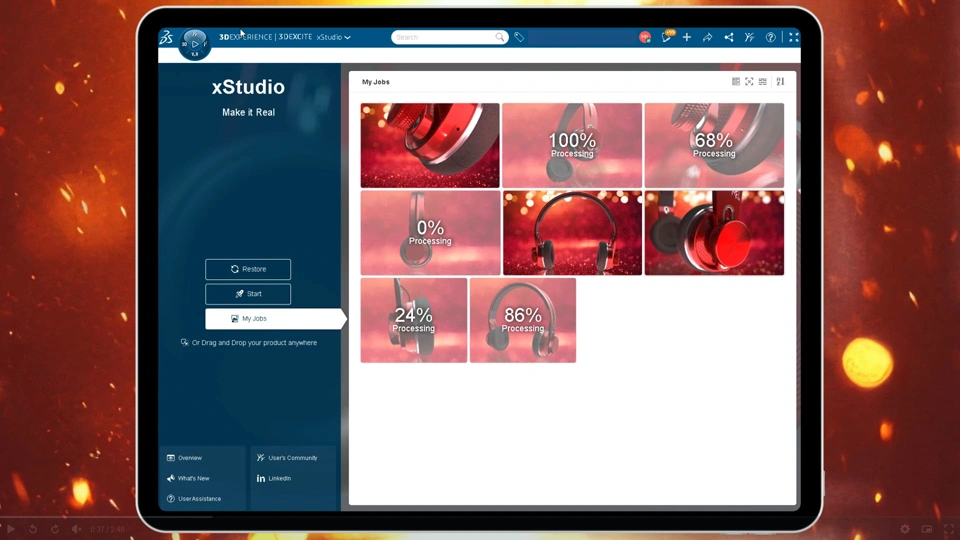Switch My Jobs to list view

click(x=763, y=81)
